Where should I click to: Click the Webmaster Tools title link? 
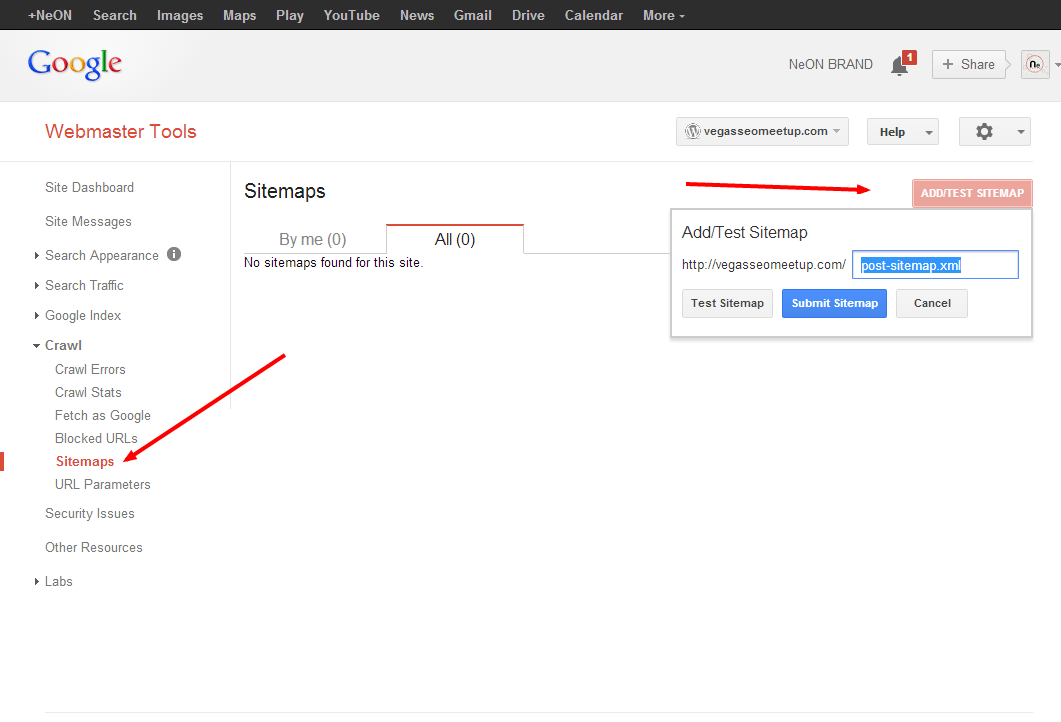pyautogui.click(x=120, y=131)
